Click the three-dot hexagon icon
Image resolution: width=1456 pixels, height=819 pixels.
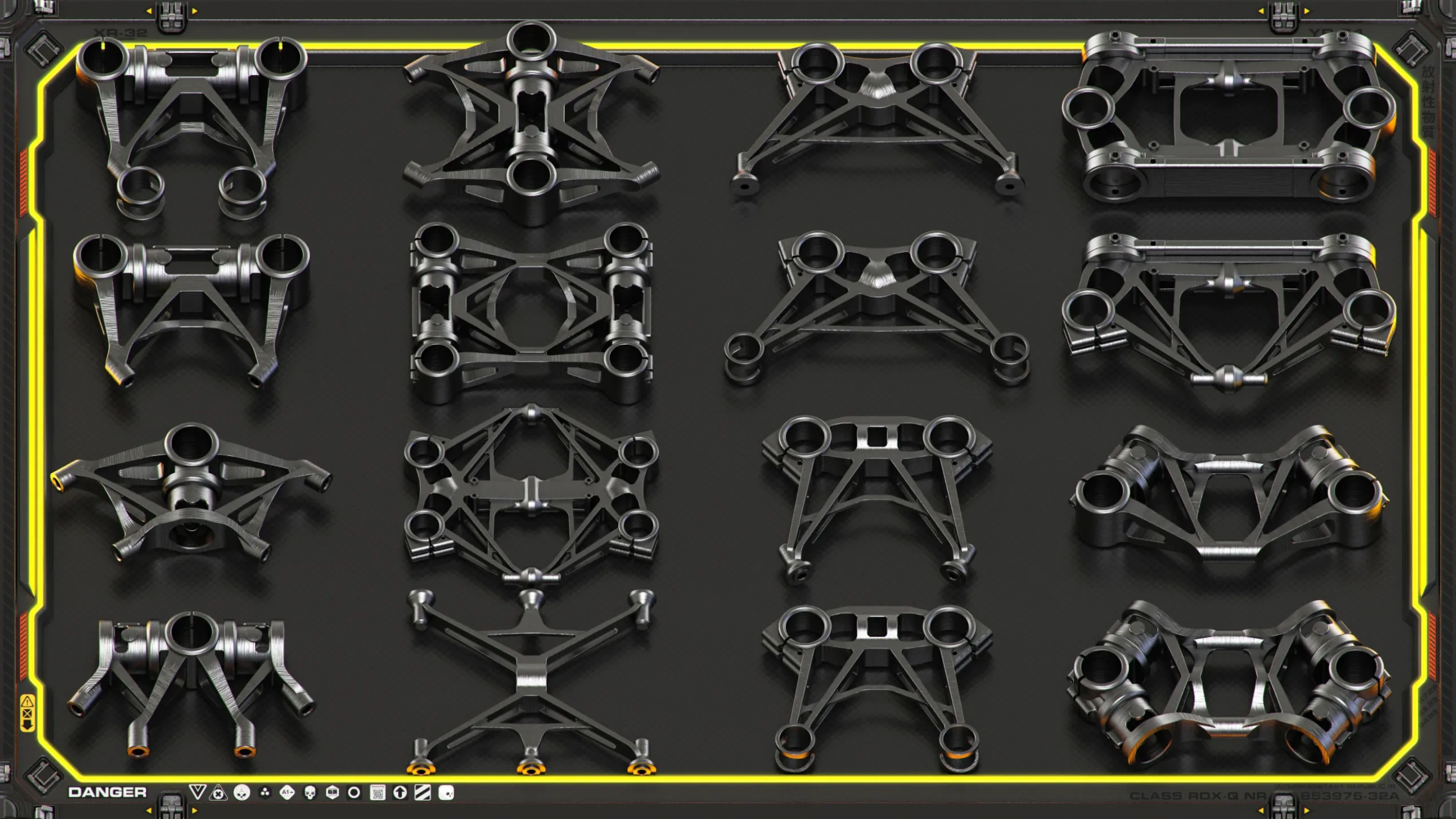click(x=264, y=792)
